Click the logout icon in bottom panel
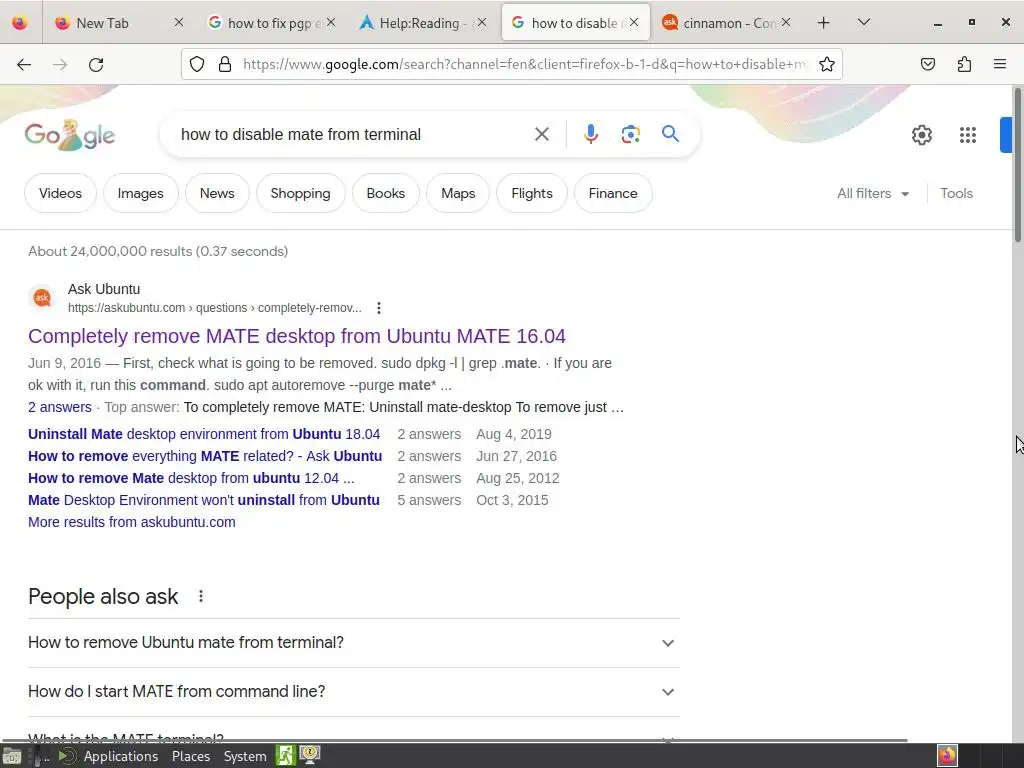Viewport: 1024px width, 768px height. point(285,756)
